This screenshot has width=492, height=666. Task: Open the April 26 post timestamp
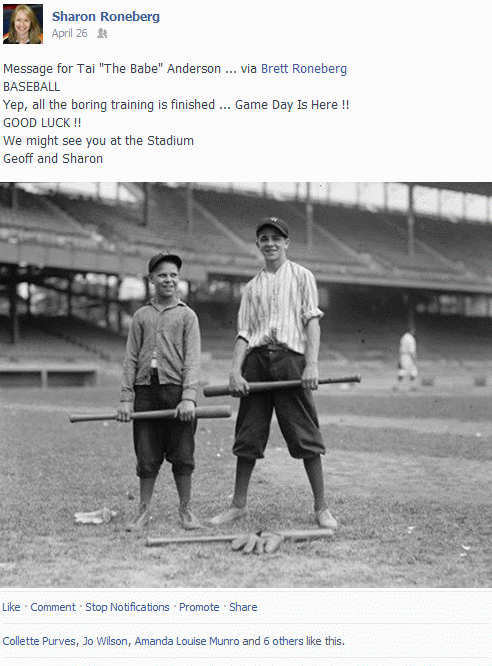click(x=70, y=33)
